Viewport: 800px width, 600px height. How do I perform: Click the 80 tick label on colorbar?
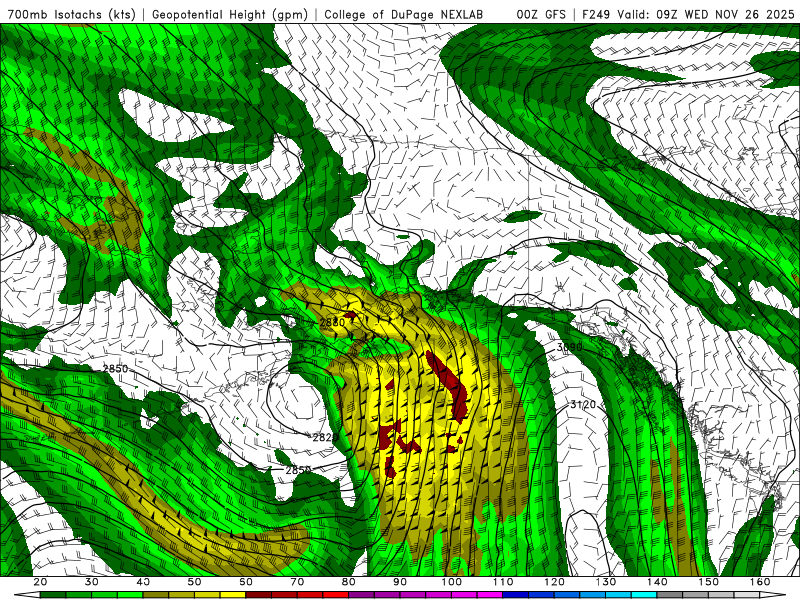coord(348,582)
